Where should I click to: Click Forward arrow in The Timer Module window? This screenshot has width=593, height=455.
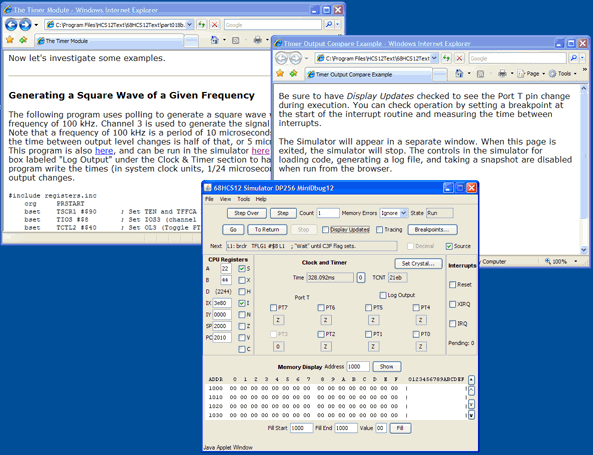pos(25,25)
